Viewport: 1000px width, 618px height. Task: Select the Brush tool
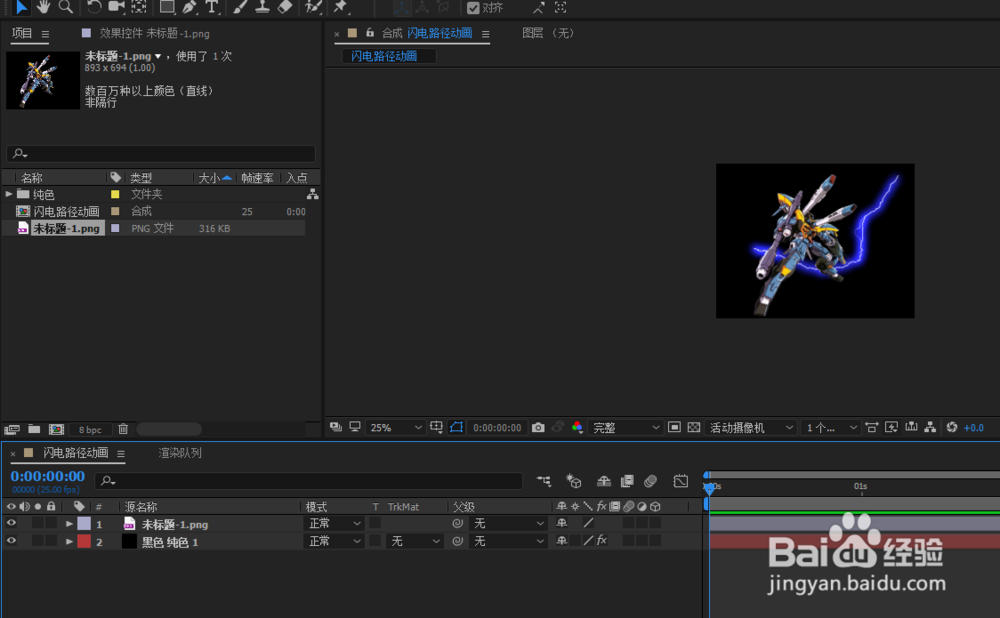(240, 7)
